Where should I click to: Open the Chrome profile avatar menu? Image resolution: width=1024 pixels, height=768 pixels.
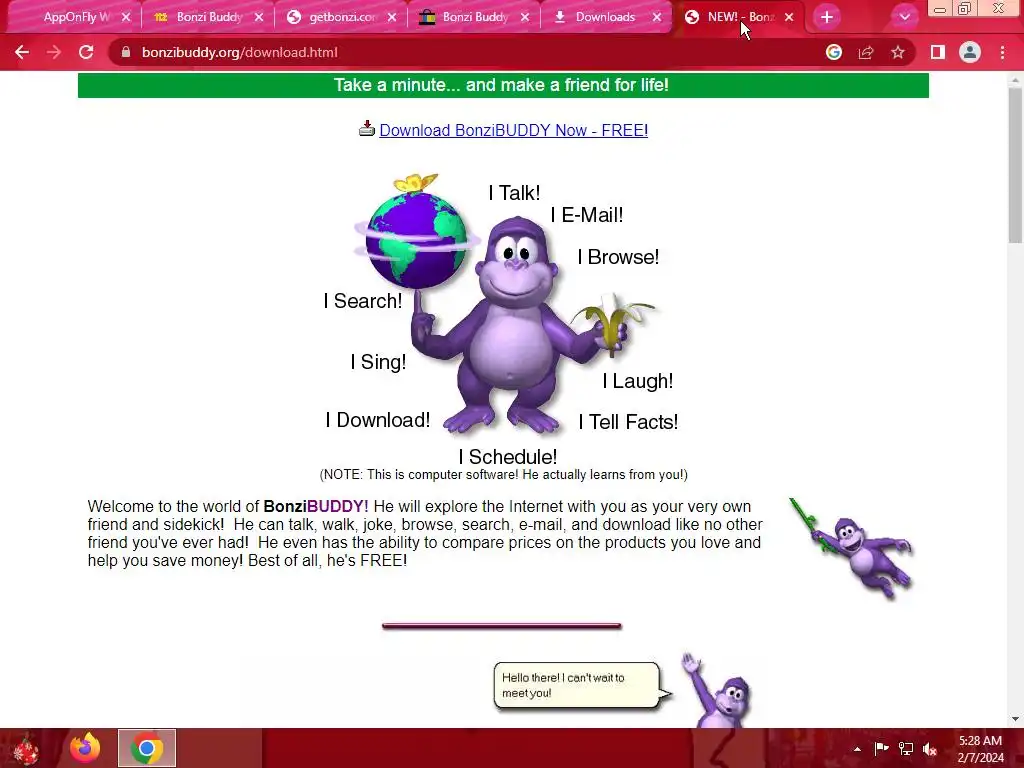(x=970, y=52)
